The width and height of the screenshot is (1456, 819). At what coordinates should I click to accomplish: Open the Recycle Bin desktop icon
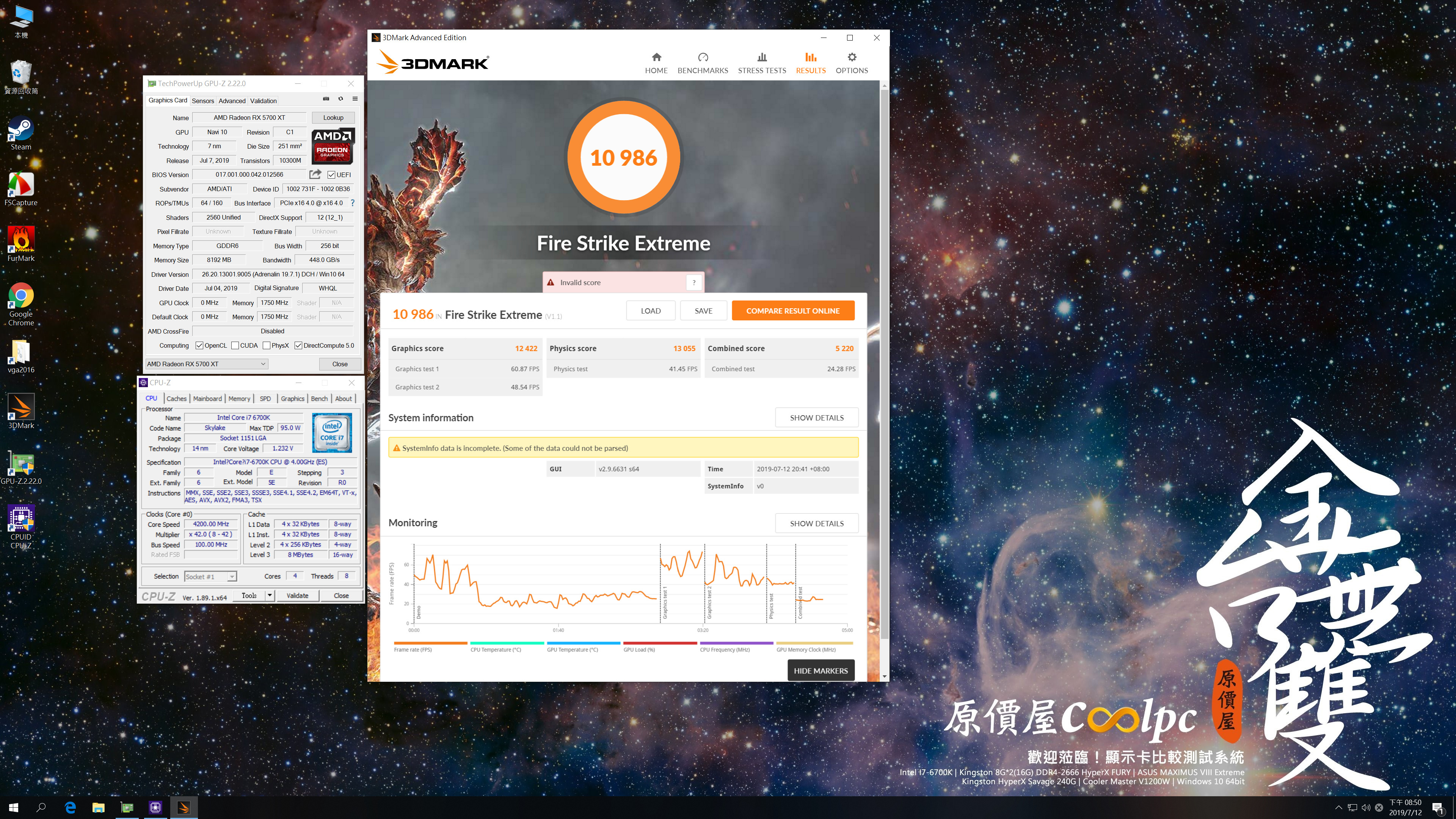[x=21, y=77]
